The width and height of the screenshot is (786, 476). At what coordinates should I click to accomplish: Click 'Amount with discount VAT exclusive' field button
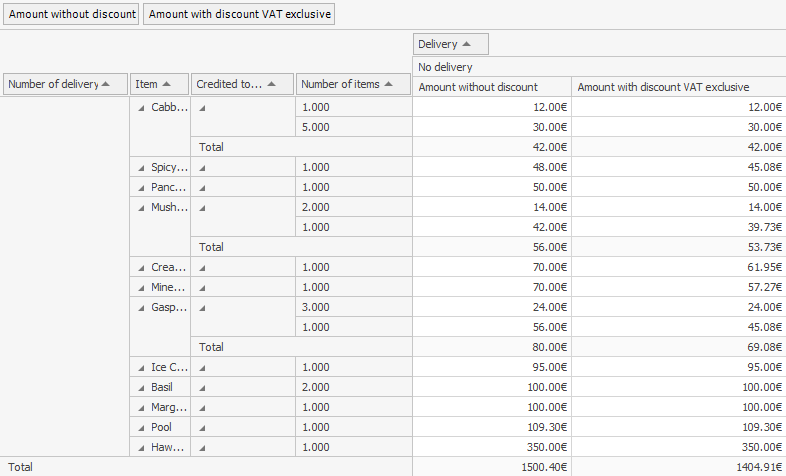pyautogui.click(x=239, y=14)
